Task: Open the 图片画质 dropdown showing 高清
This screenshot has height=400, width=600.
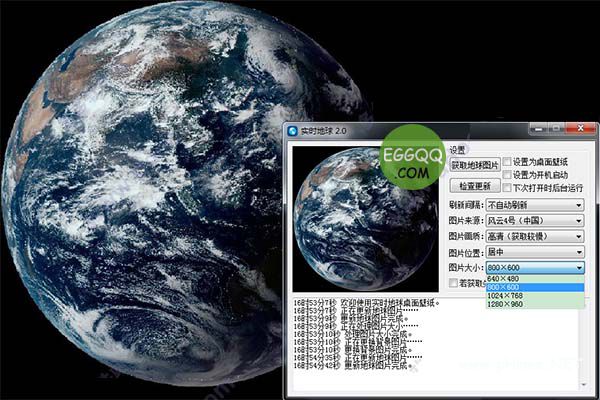Action: click(535, 237)
